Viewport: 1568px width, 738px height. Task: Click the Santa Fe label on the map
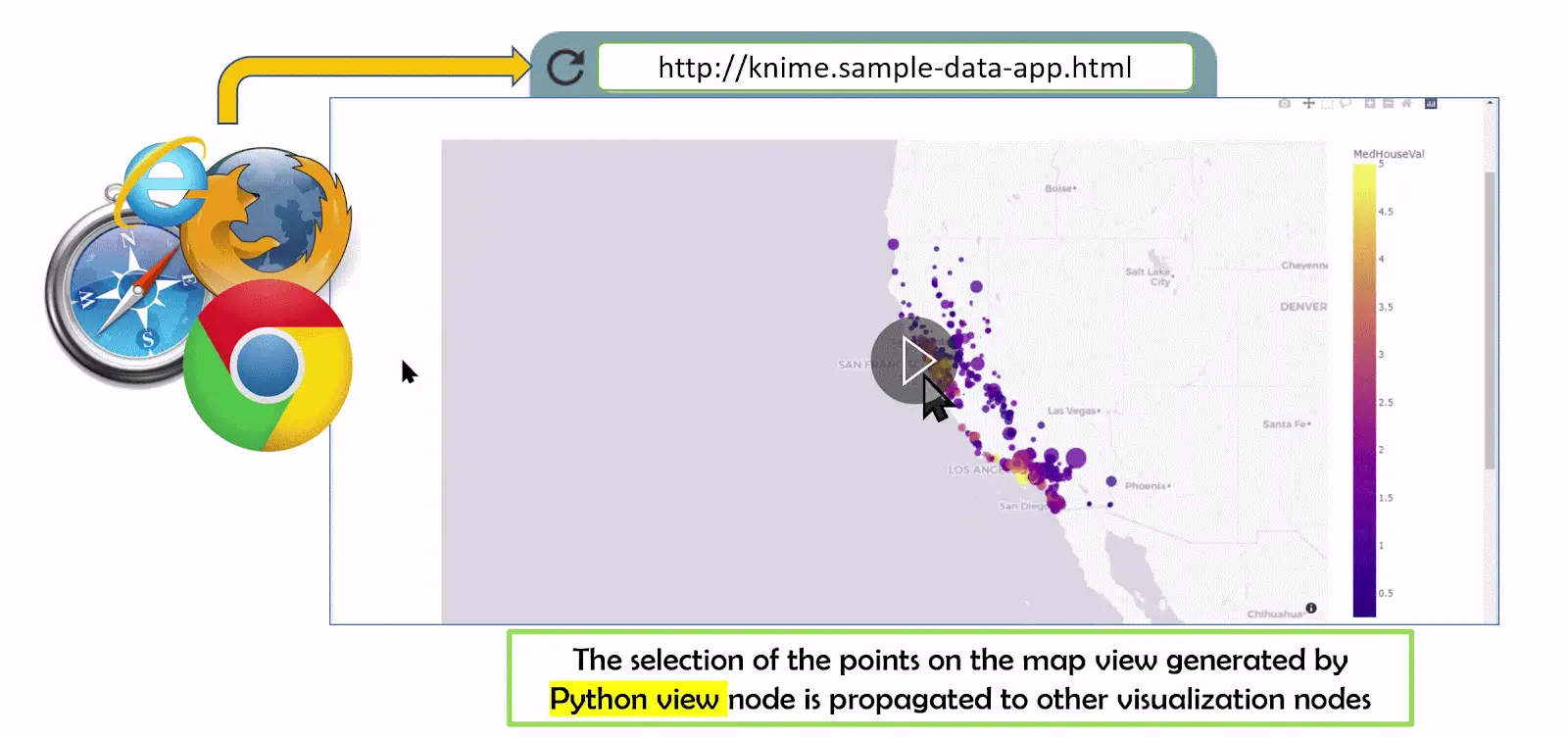tap(1287, 424)
